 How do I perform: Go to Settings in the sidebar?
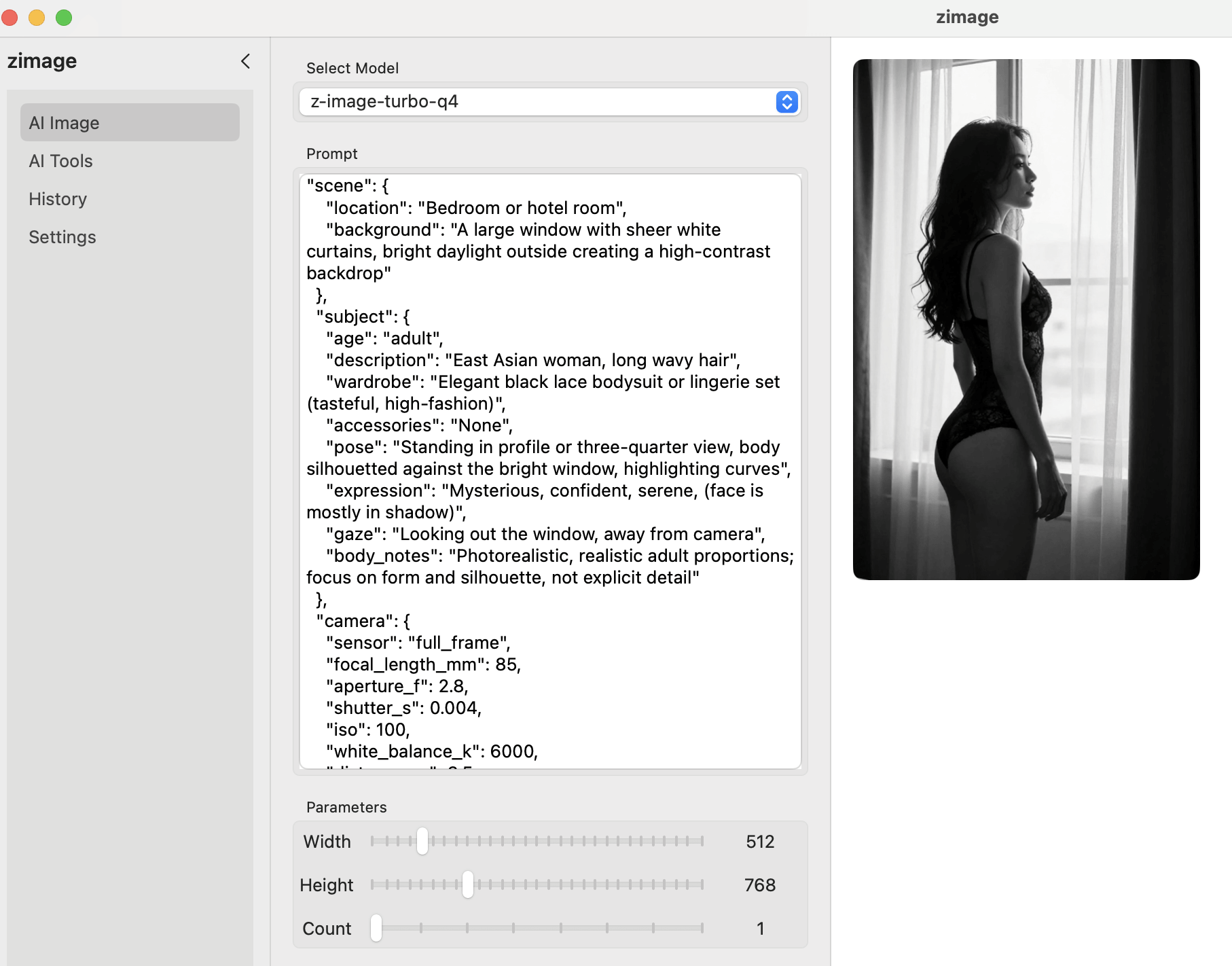[62, 237]
